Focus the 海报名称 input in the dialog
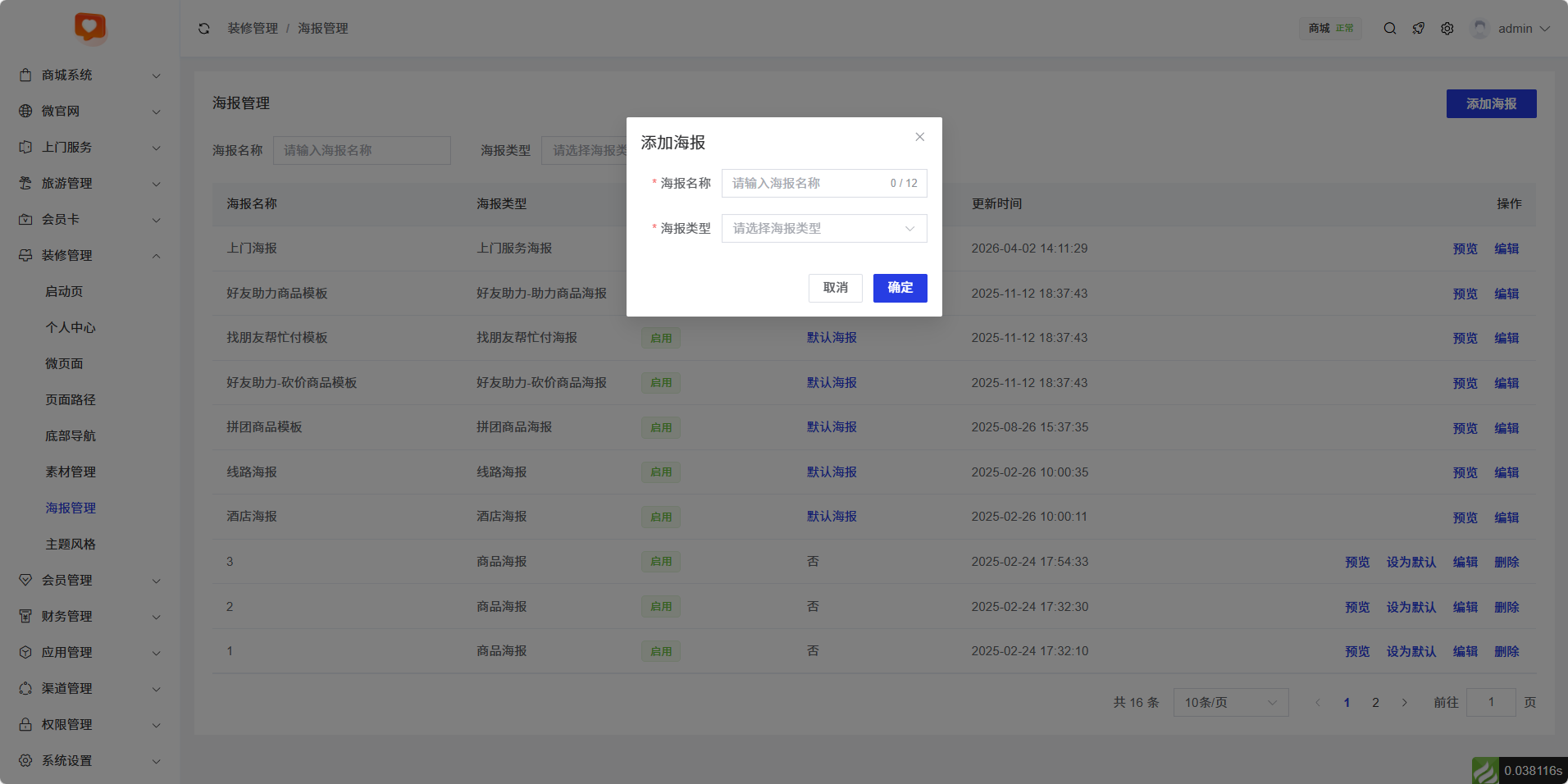The image size is (1568, 784). click(804, 184)
